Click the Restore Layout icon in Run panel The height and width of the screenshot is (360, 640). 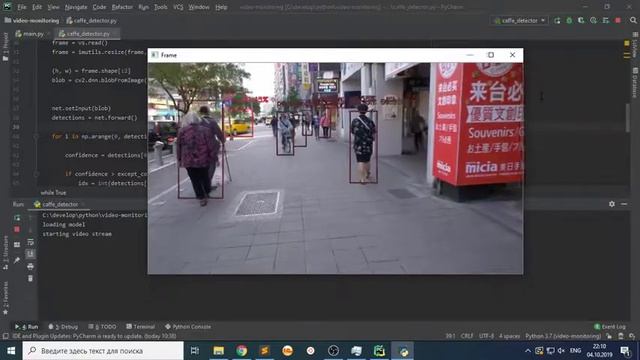[17, 244]
